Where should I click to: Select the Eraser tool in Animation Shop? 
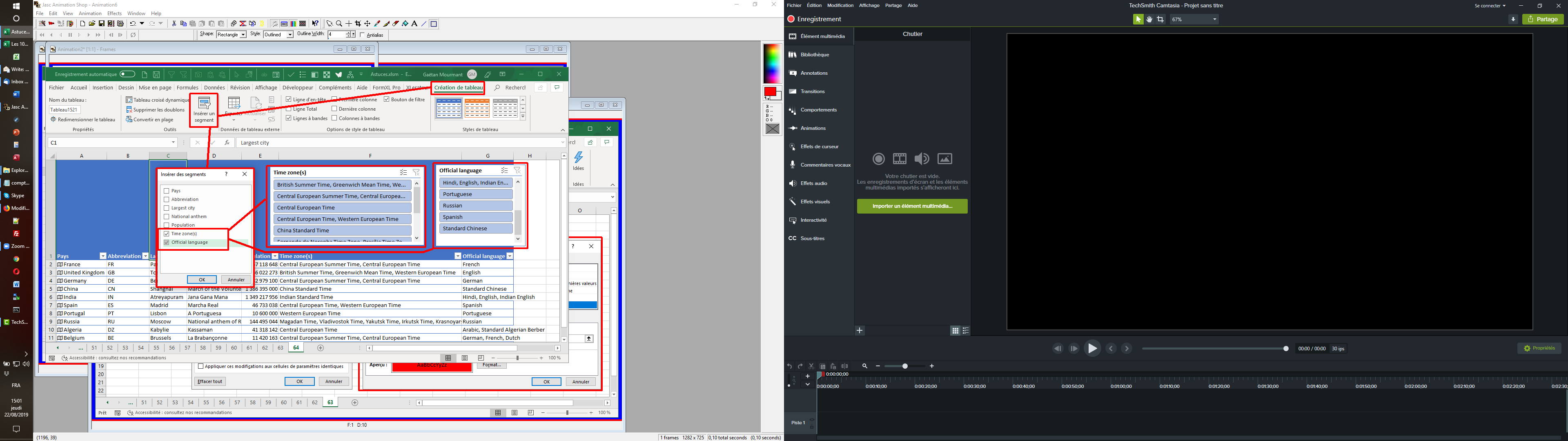[396, 24]
